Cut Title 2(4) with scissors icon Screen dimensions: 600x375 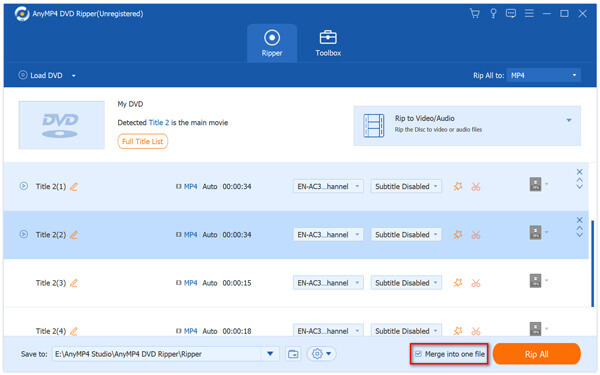[476, 331]
